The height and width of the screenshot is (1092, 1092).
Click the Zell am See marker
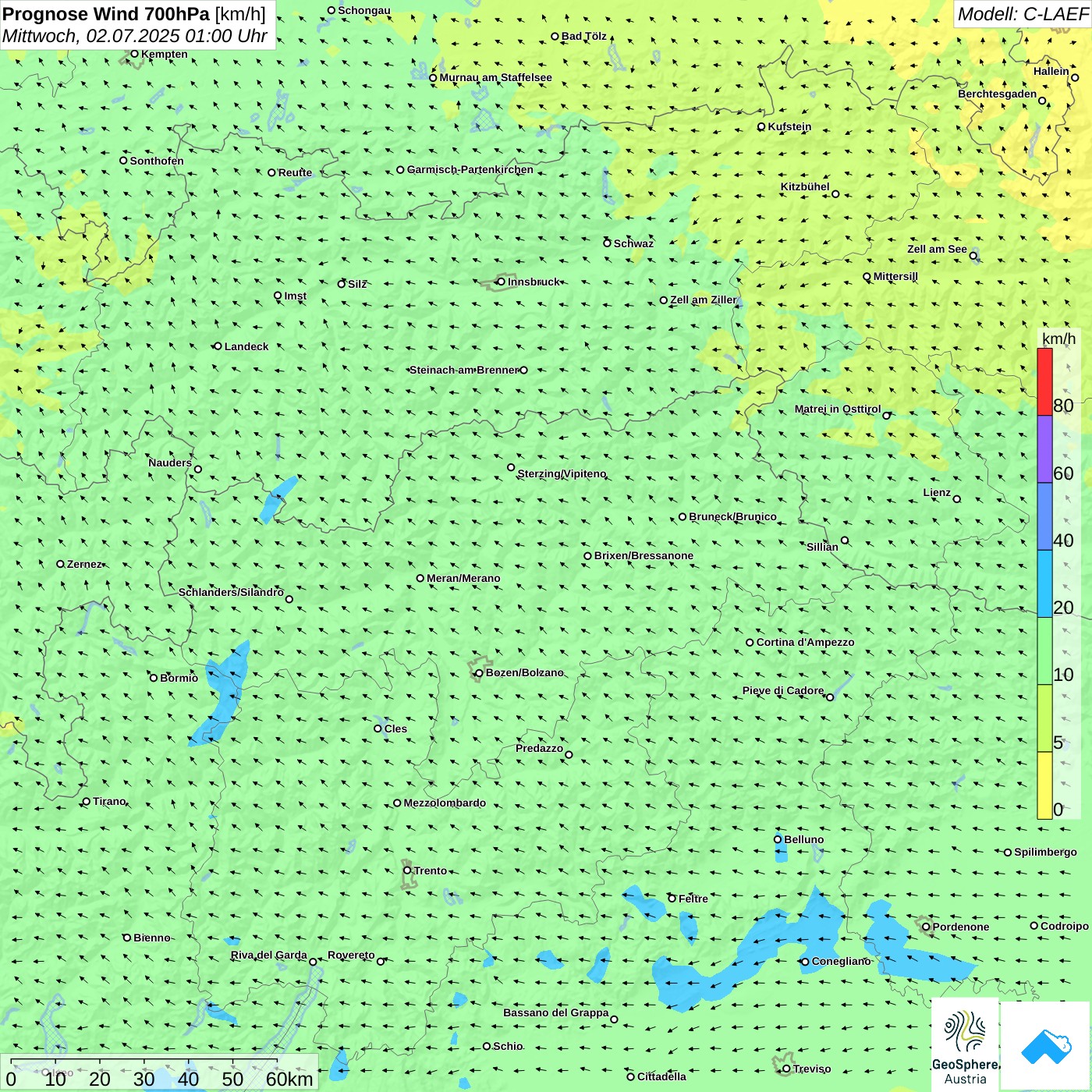tap(973, 255)
